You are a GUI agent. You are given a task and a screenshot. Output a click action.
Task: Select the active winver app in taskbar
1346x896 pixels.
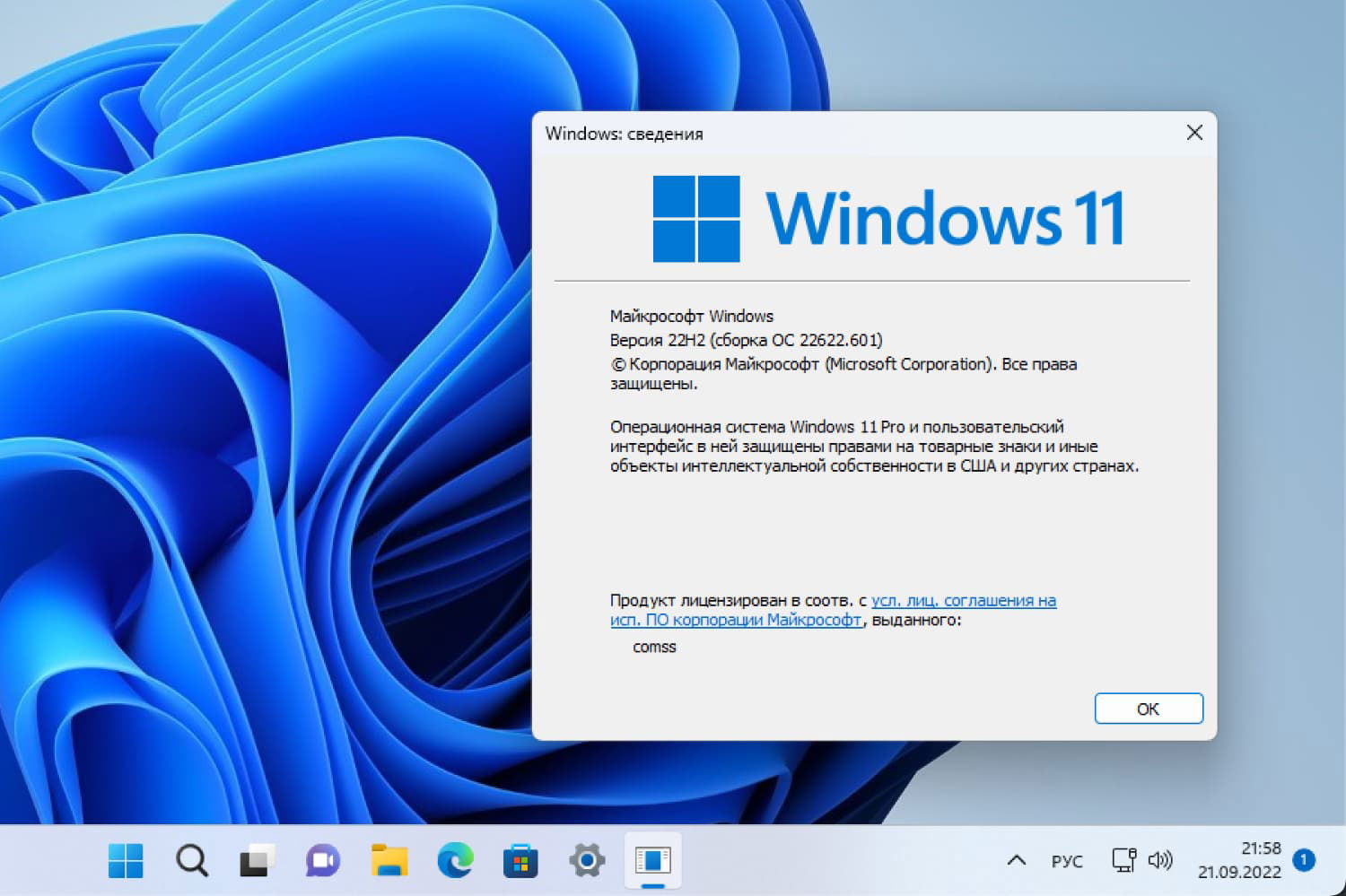tap(653, 860)
